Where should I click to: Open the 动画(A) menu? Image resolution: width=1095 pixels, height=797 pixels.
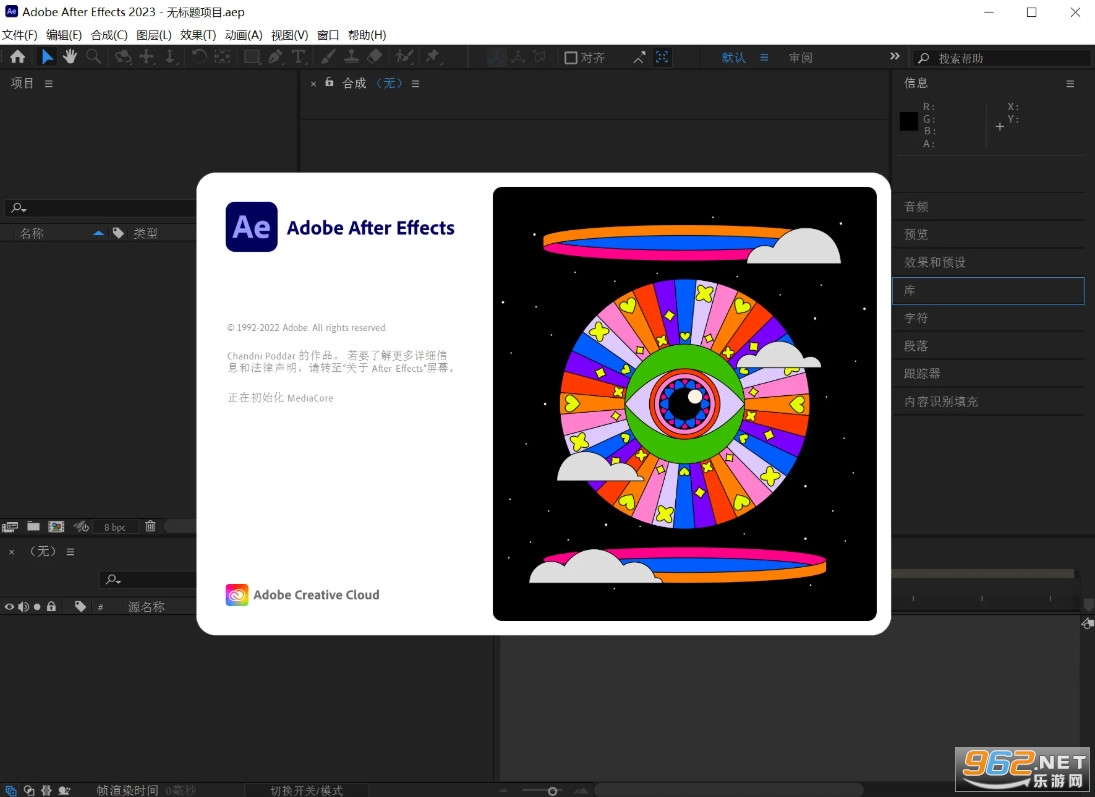pos(244,35)
